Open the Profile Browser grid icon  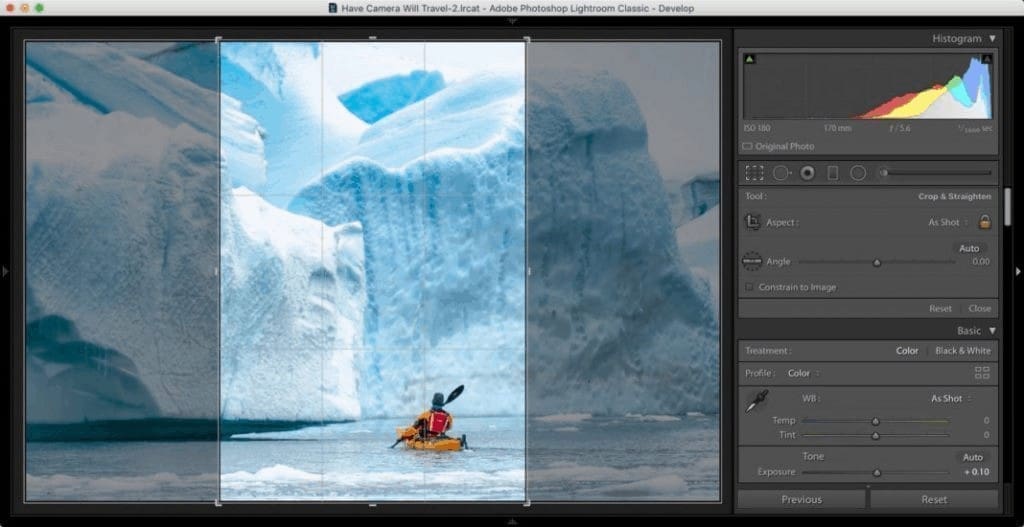(x=982, y=373)
